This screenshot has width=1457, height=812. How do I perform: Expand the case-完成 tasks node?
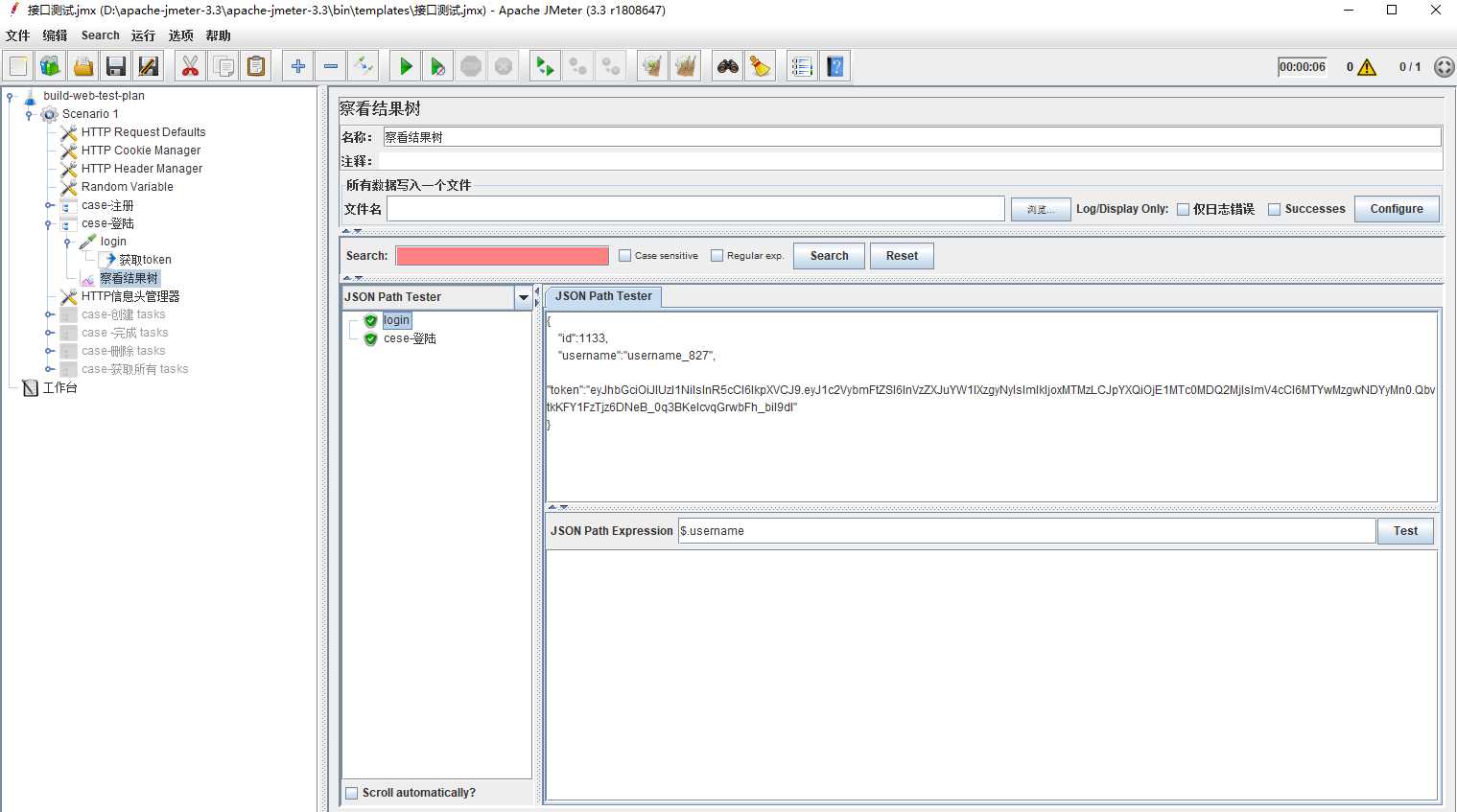pyautogui.click(x=48, y=333)
